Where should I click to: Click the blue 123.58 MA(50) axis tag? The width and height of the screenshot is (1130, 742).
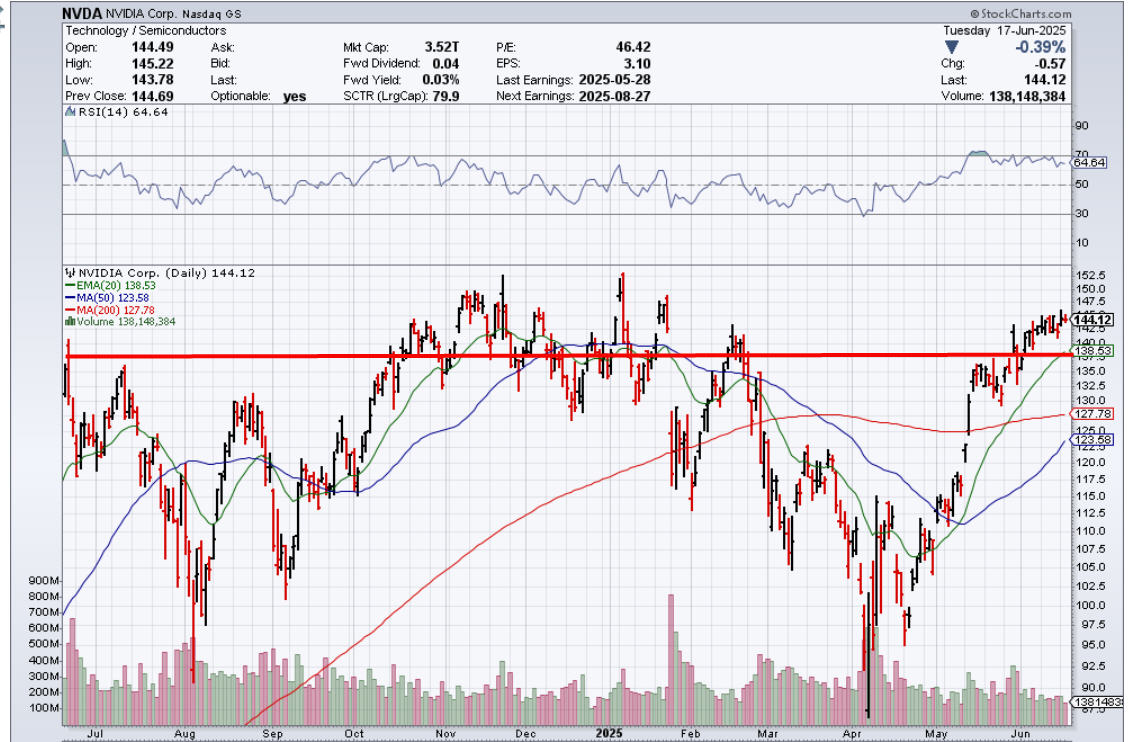pos(1092,439)
